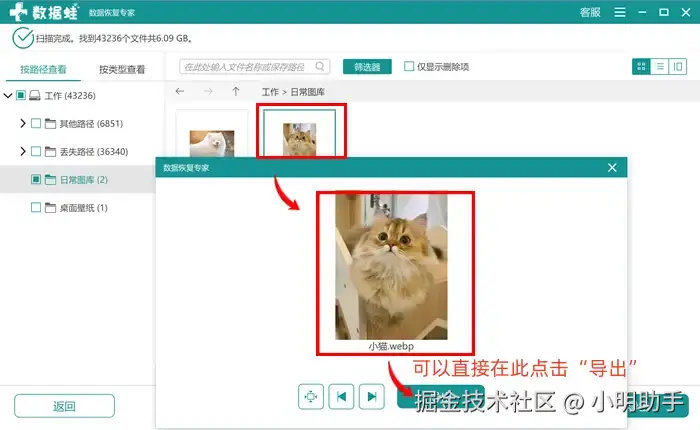
Task: Click the file name search field
Action: coord(254,67)
